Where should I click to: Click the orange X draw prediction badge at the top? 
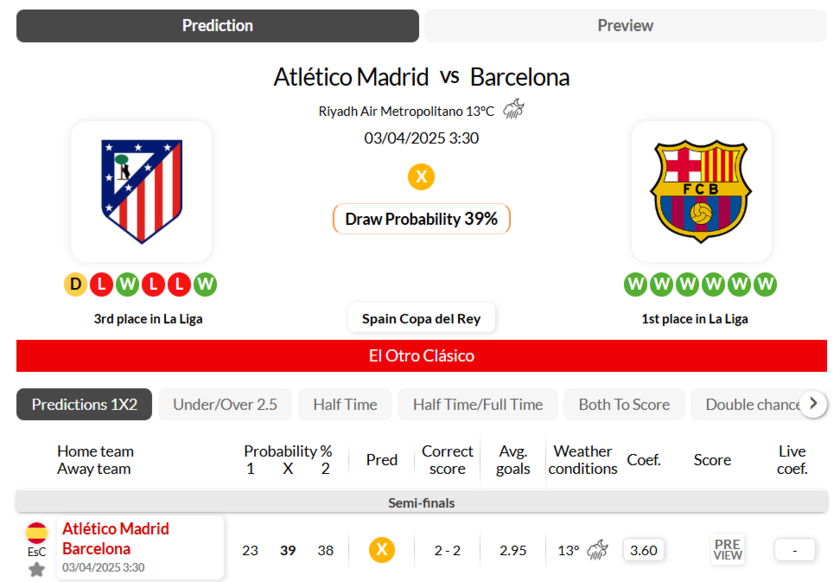tap(421, 177)
